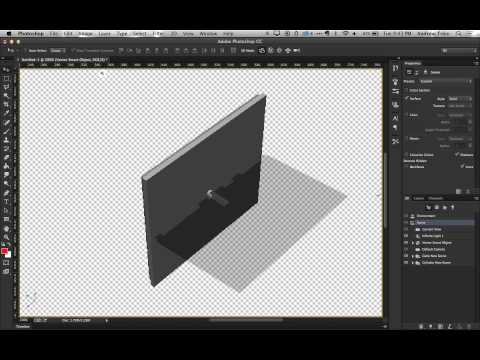Open the Image menu
480x360 pixels.
click(x=85, y=34)
